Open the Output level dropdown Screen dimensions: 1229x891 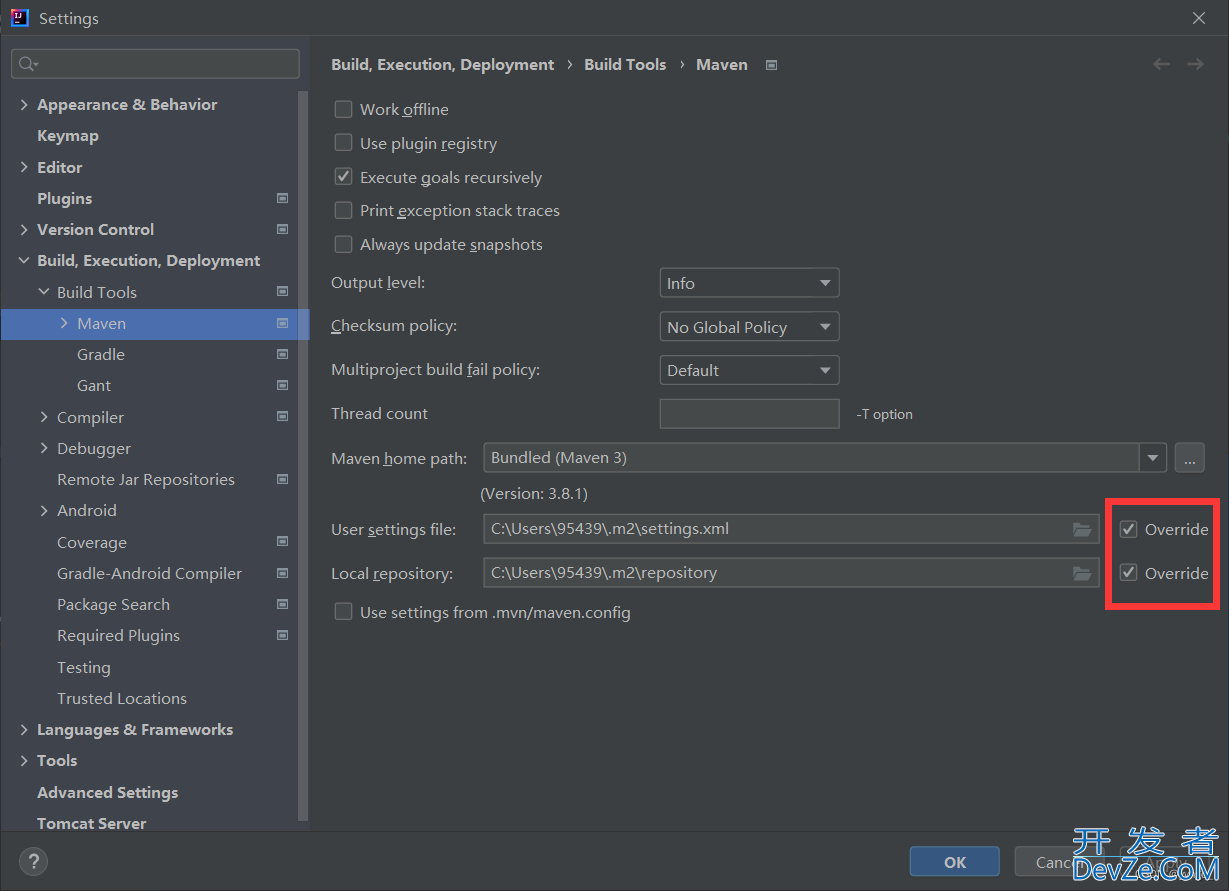click(749, 283)
